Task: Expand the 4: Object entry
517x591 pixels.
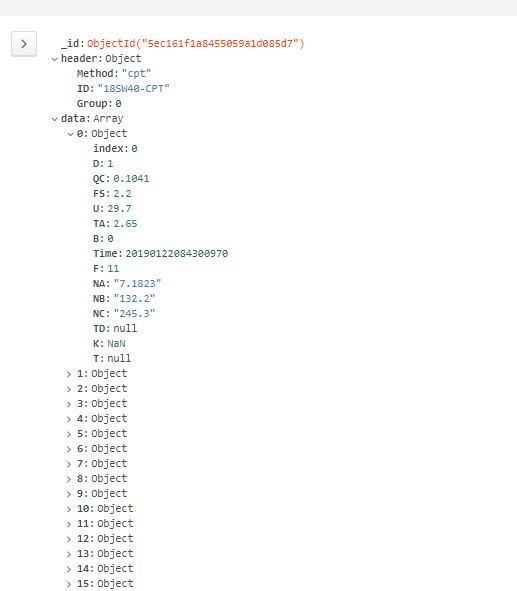Action: (x=69, y=419)
